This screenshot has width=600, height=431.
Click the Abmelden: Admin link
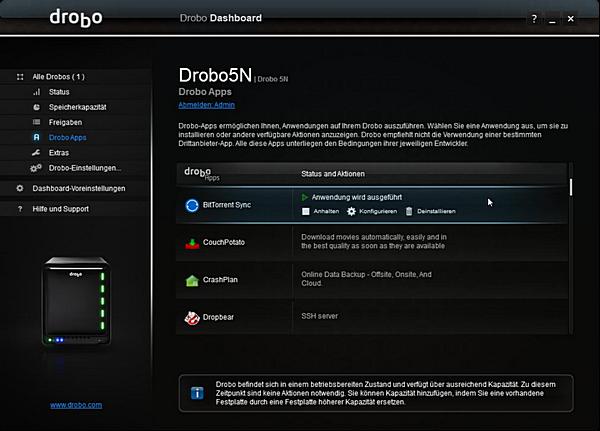207,105
